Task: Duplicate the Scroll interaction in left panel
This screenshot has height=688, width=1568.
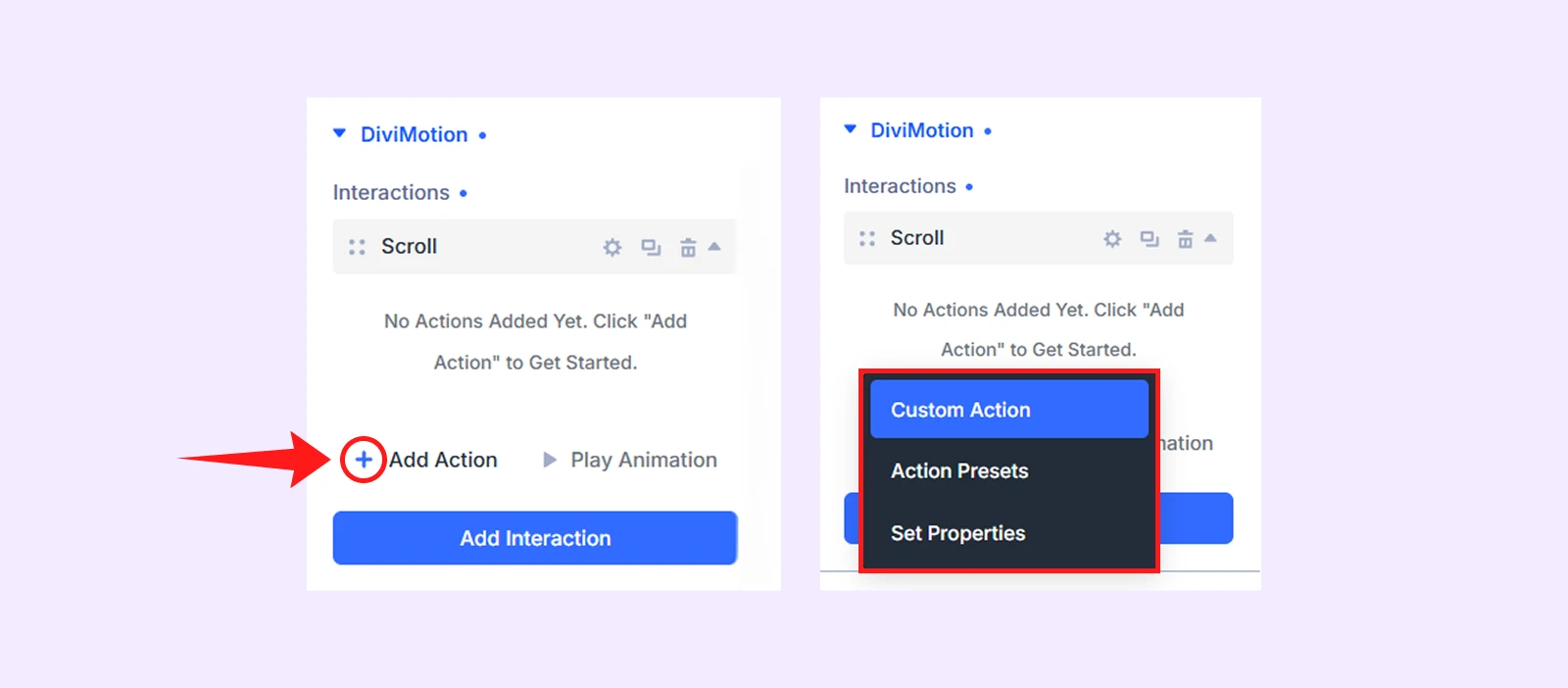Action: point(651,247)
